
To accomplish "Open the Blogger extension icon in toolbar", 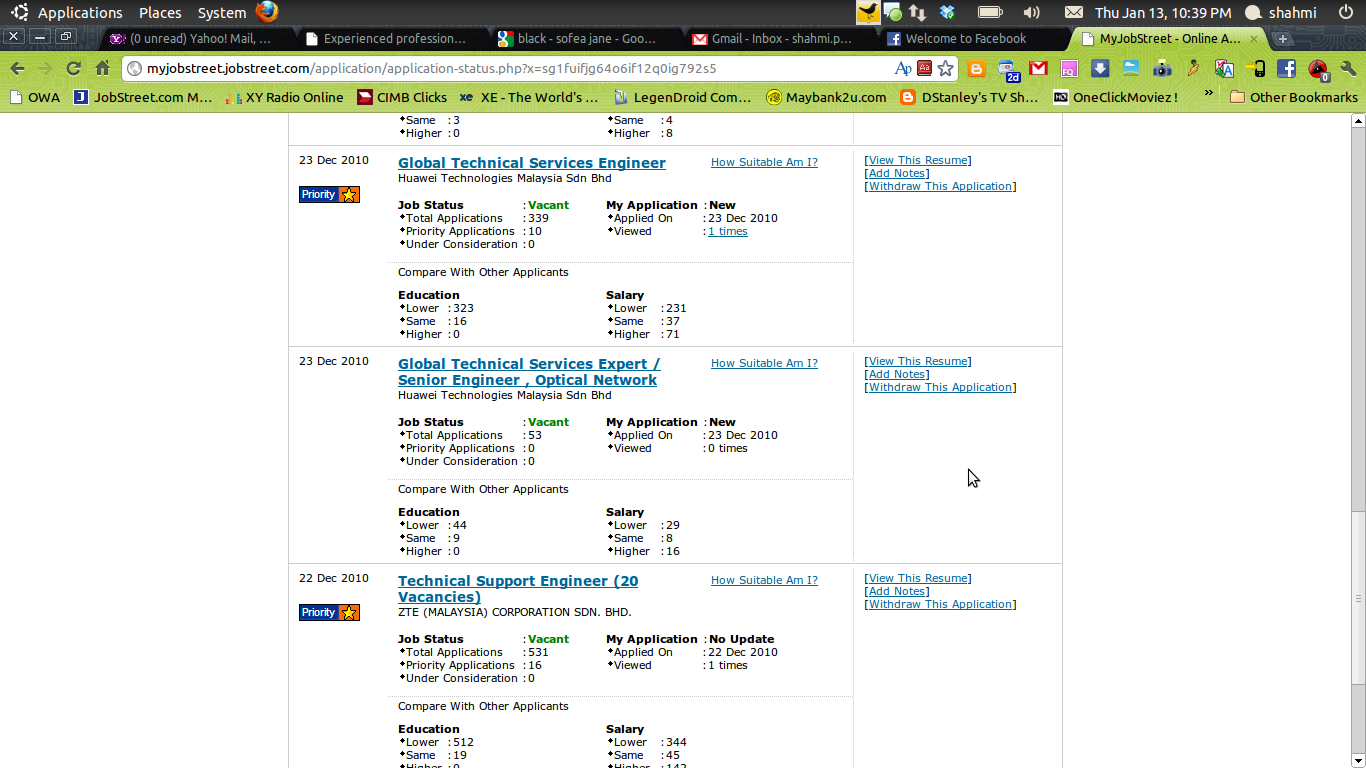I will point(977,68).
